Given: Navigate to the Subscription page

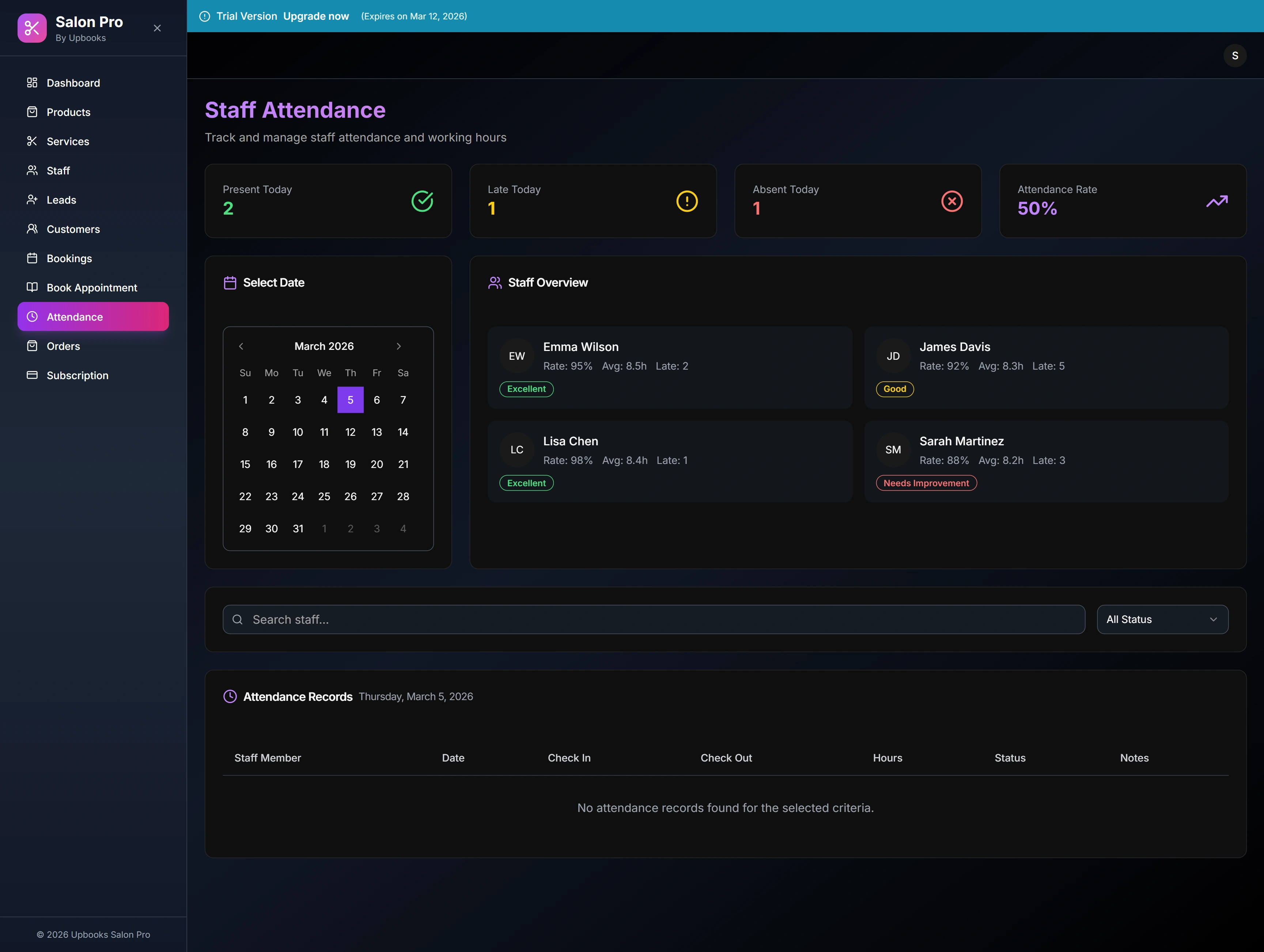Looking at the screenshot, I should [77, 375].
